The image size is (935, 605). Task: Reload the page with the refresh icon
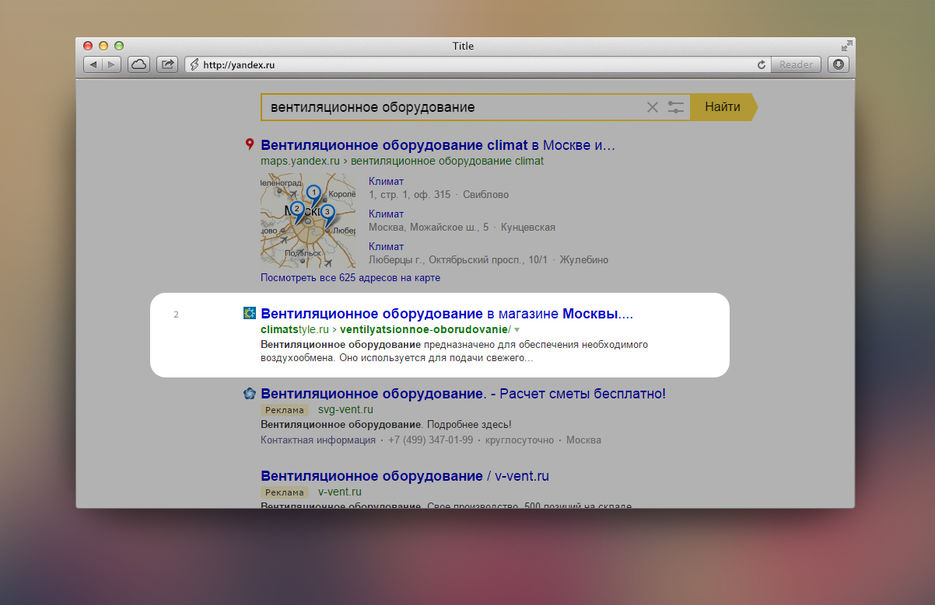pyautogui.click(x=761, y=64)
